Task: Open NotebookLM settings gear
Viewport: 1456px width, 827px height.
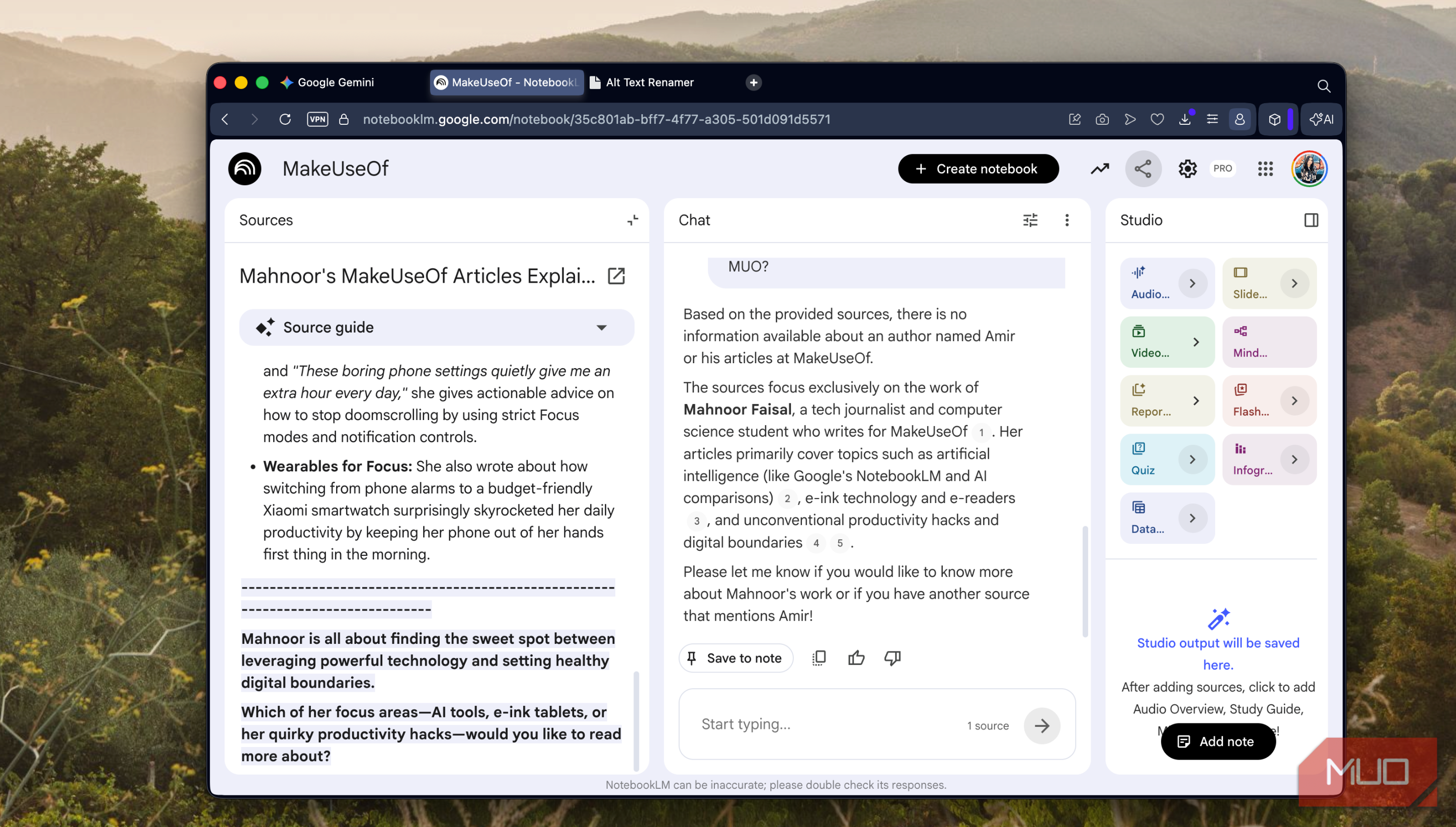Action: coord(1187,169)
